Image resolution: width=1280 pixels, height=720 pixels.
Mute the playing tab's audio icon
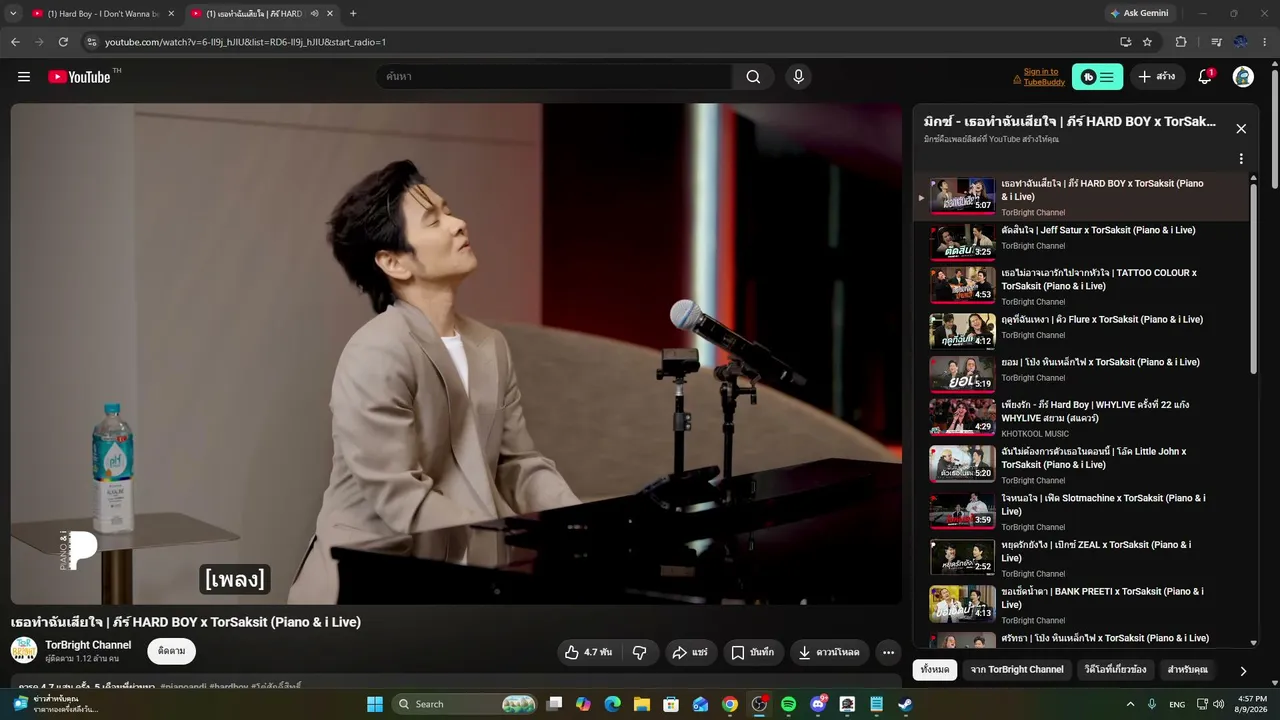click(x=315, y=14)
